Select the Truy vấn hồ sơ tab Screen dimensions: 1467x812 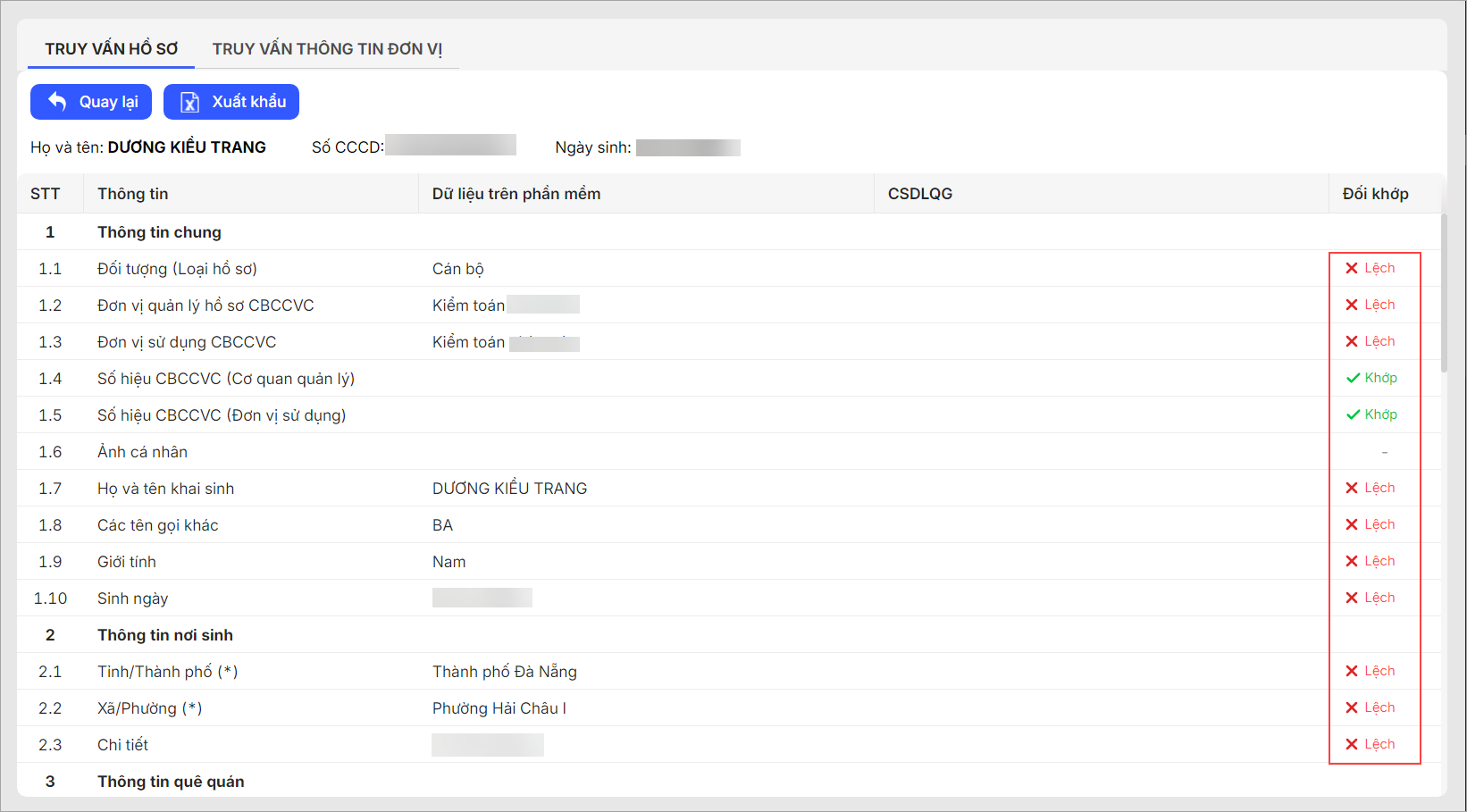[x=112, y=49]
